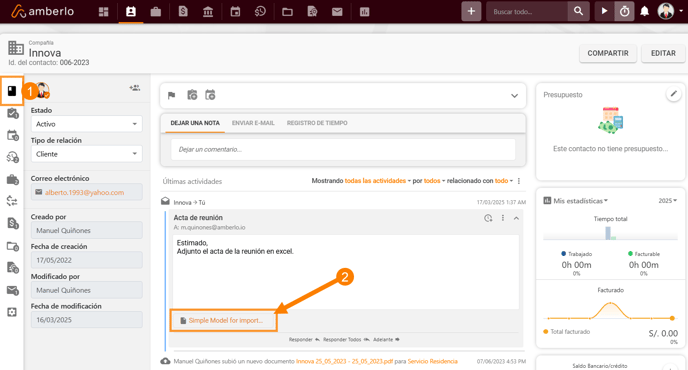Open the time history dollar icon
The image size is (688, 370).
[260, 12]
